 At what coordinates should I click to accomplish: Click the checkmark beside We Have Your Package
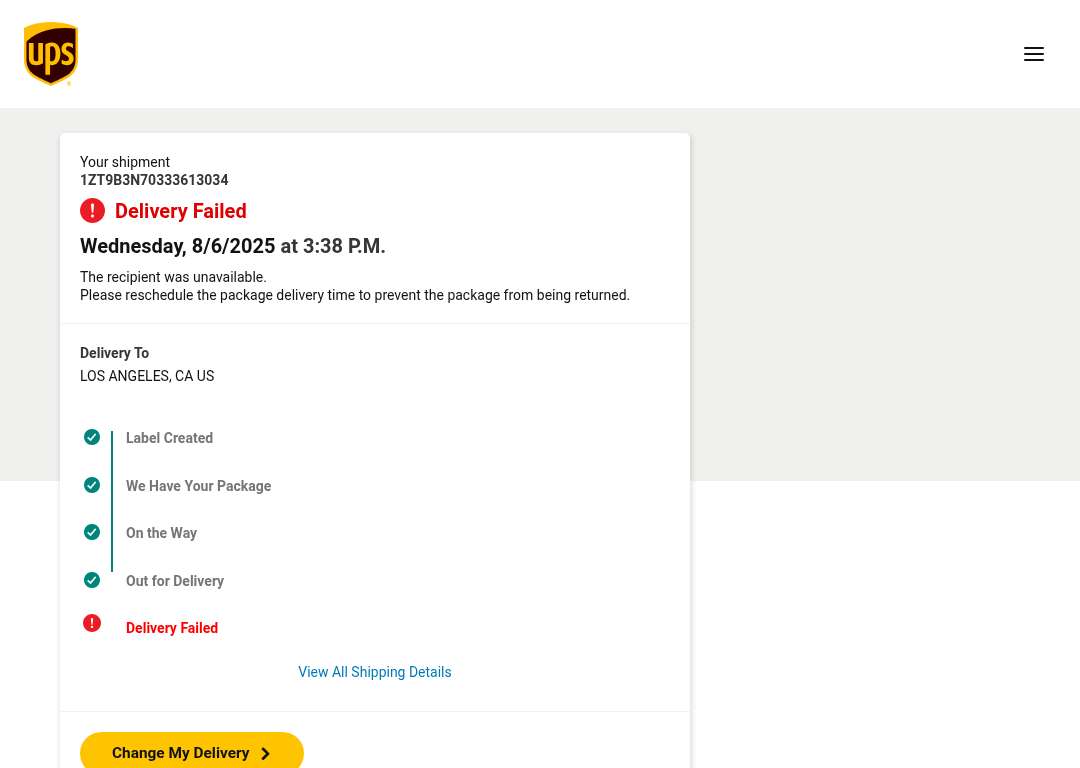click(92, 485)
